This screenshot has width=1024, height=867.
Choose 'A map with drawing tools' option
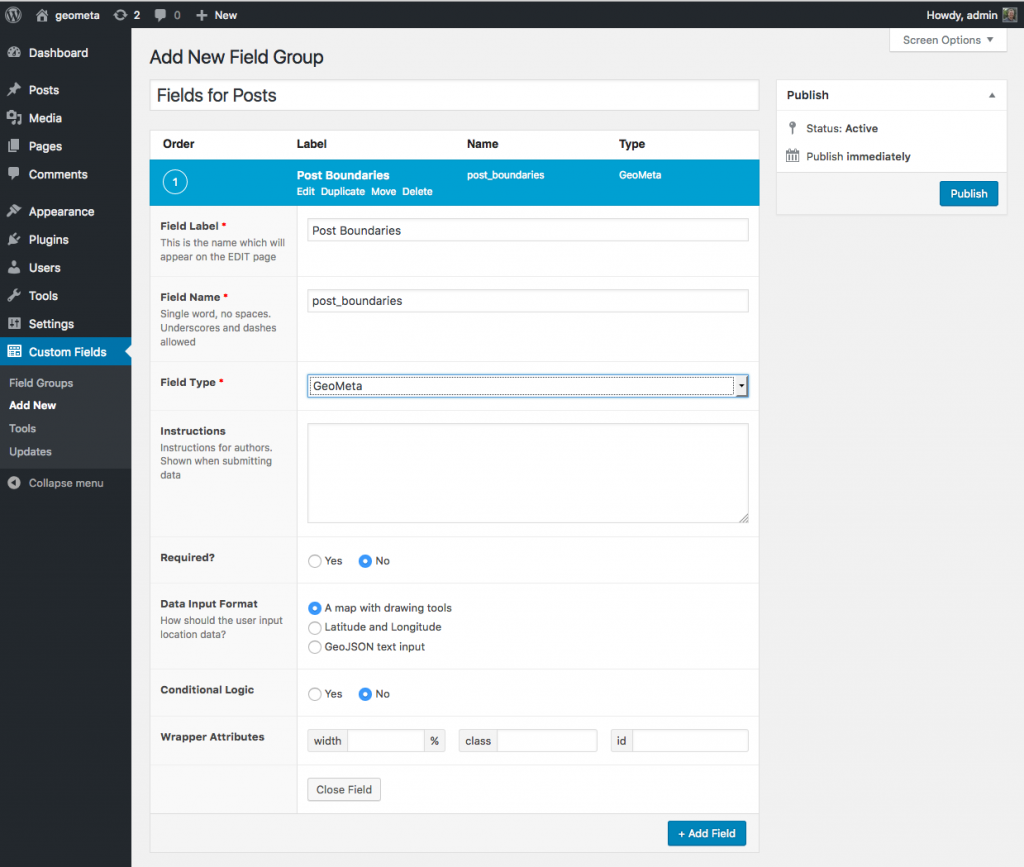click(x=315, y=608)
